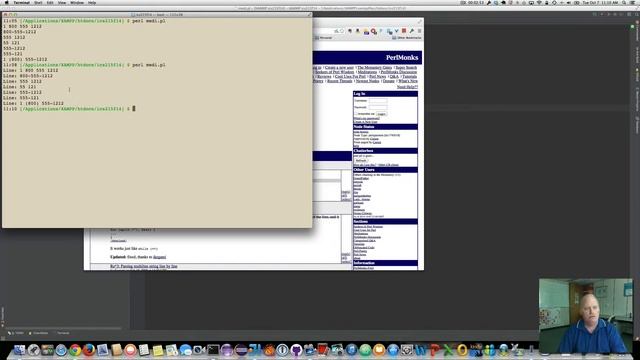The height and width of the screenshot is (360, 640).
Task: Open iTunes blue music note dock icon
Action: (x=351, y=350)
